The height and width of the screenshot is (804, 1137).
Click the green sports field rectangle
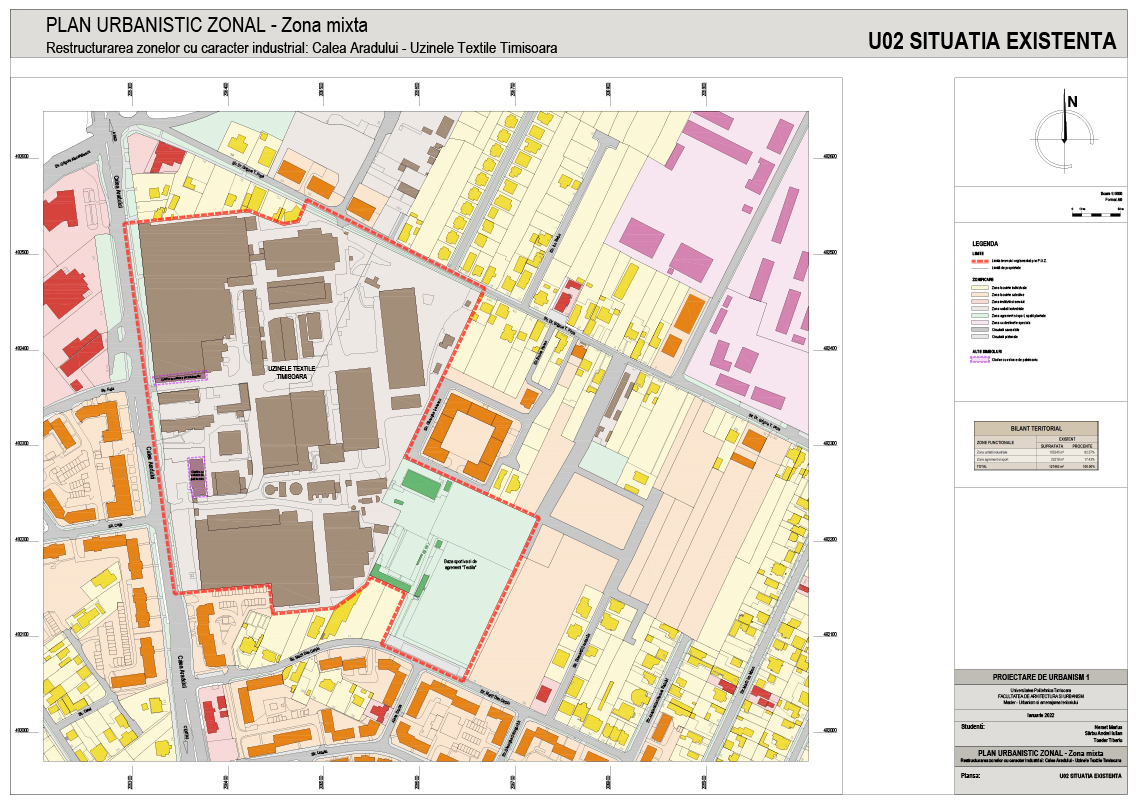pyautogui.click(x=423, y=485)
